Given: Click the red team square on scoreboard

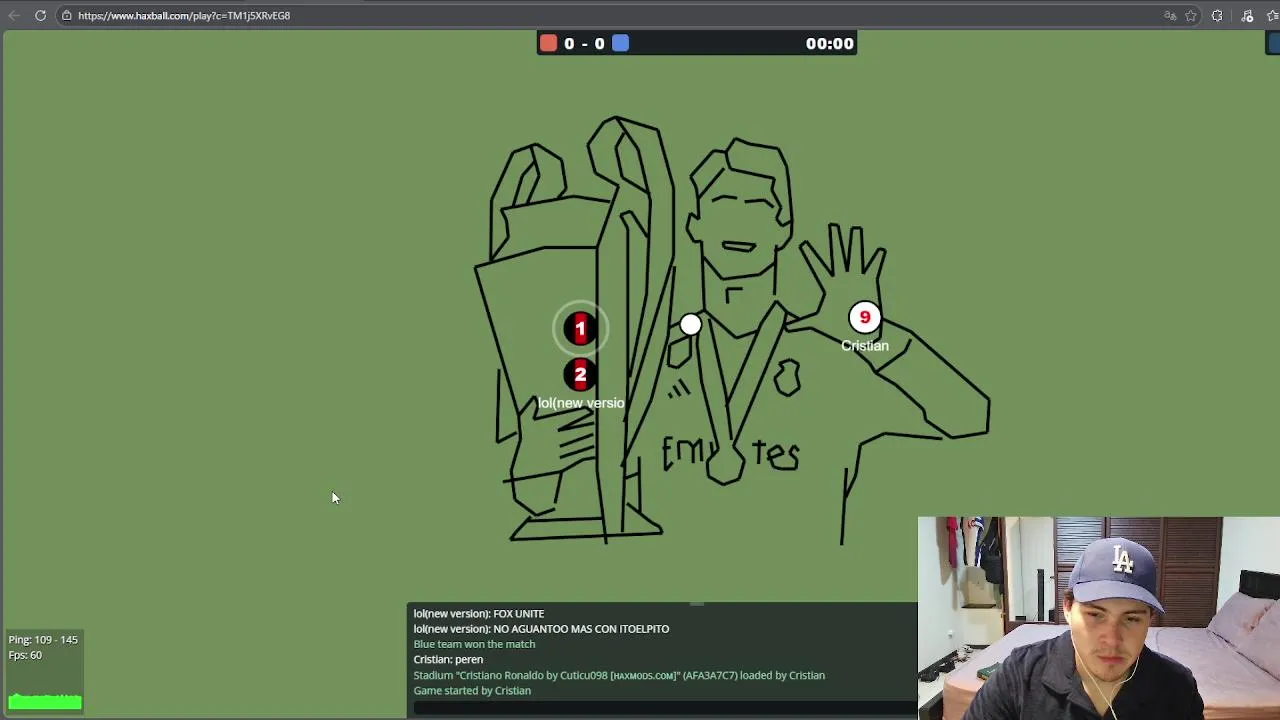Looking at the screenshot, I should coord(549,43).
